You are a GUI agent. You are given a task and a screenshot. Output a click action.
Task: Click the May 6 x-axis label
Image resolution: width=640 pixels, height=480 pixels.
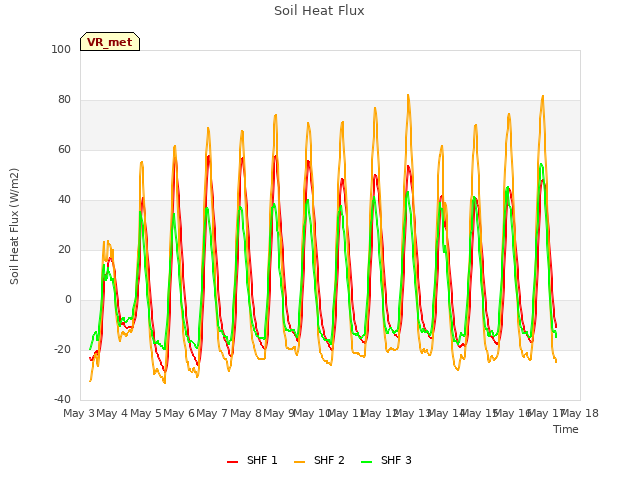click(179, 413)
